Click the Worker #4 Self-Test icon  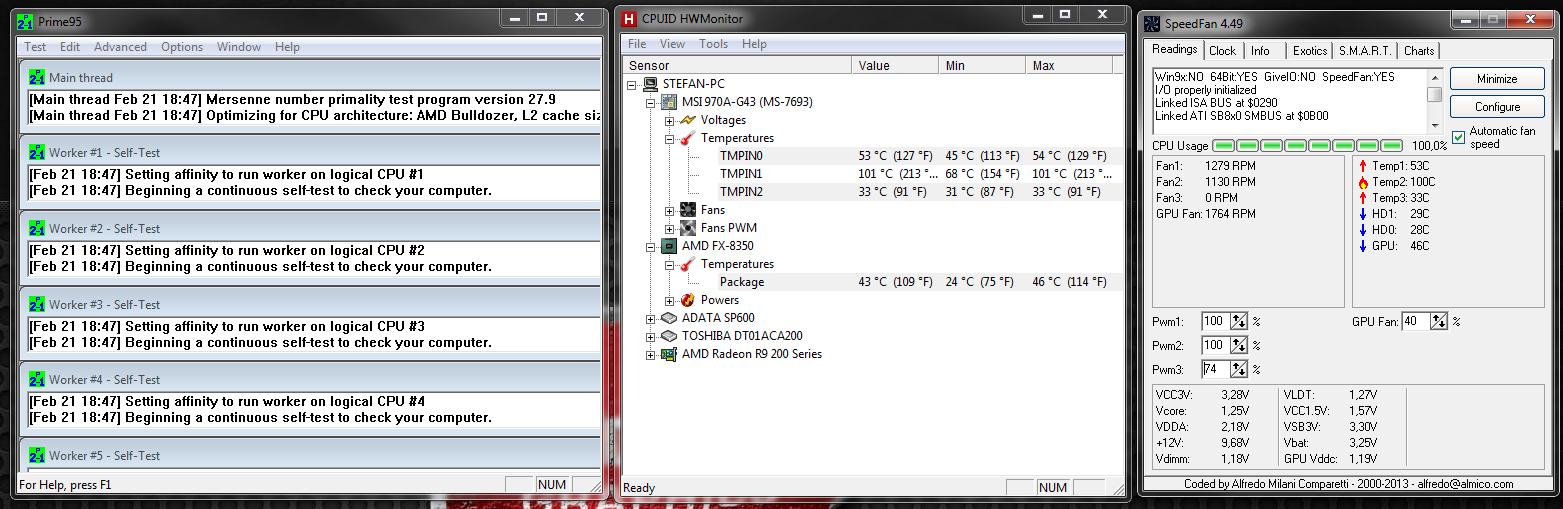37,379
